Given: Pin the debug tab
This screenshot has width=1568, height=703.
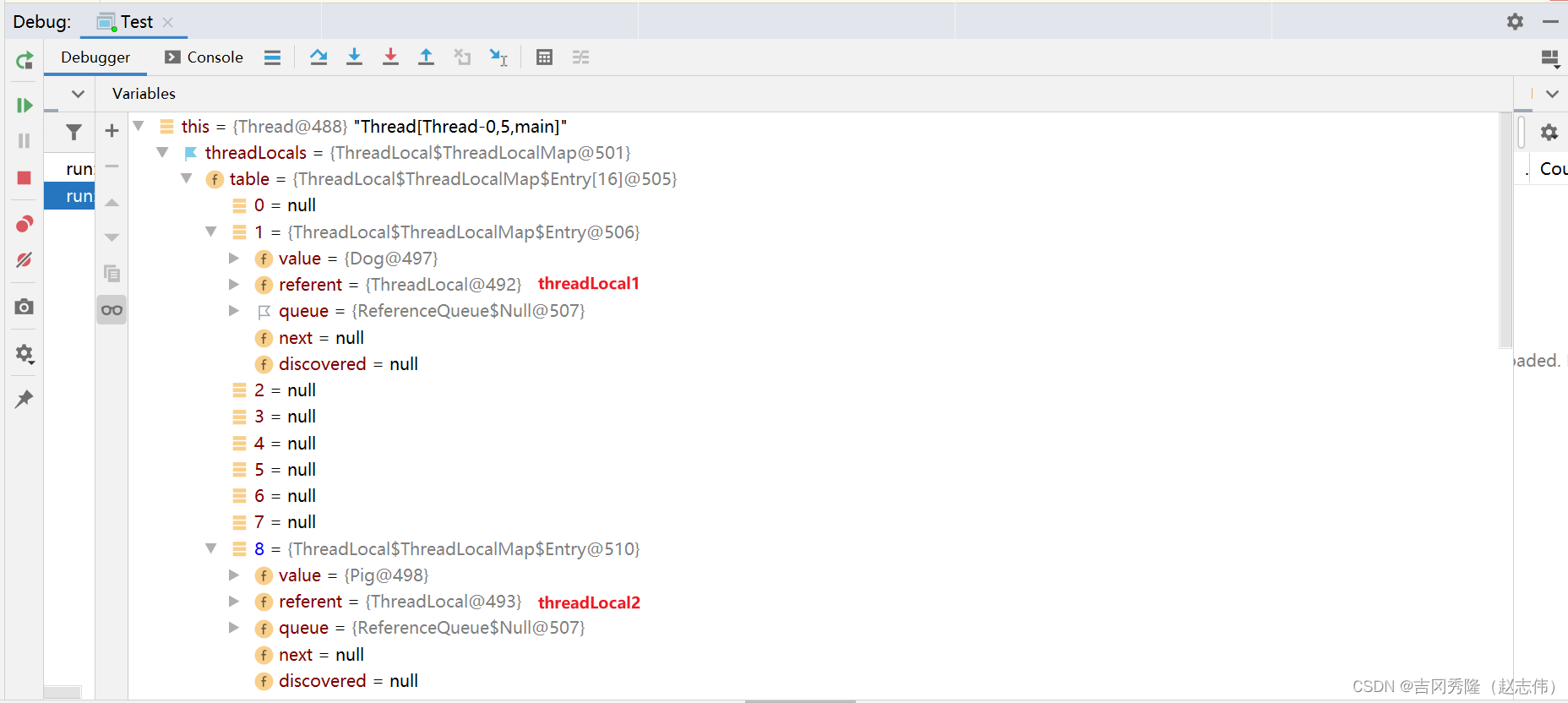Looking at the screenshot, I should (24, 398).
